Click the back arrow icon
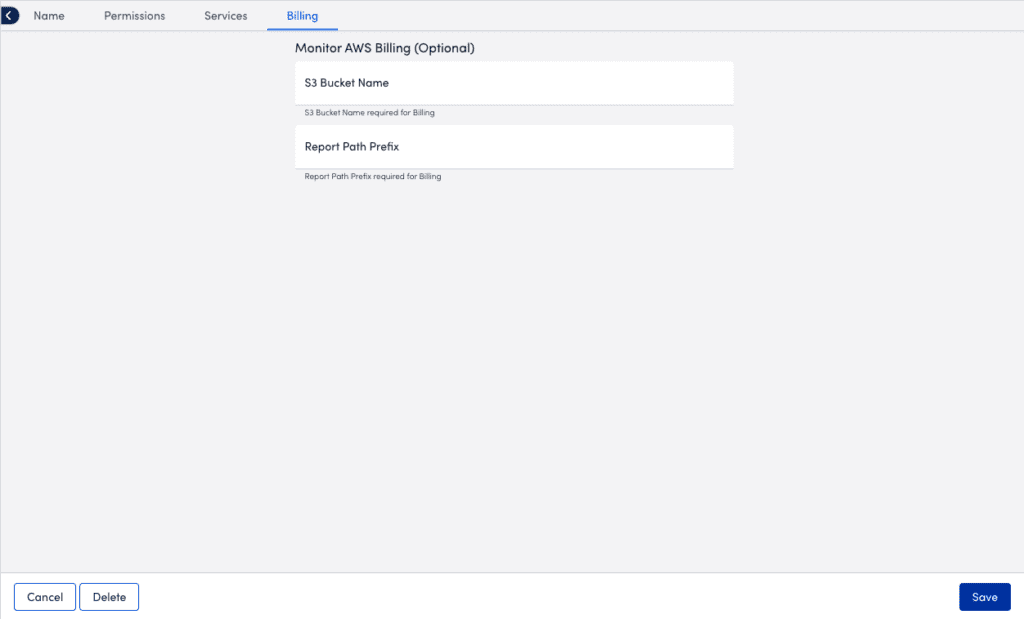This screenshot has width=1024, height=619. [9, 15]
